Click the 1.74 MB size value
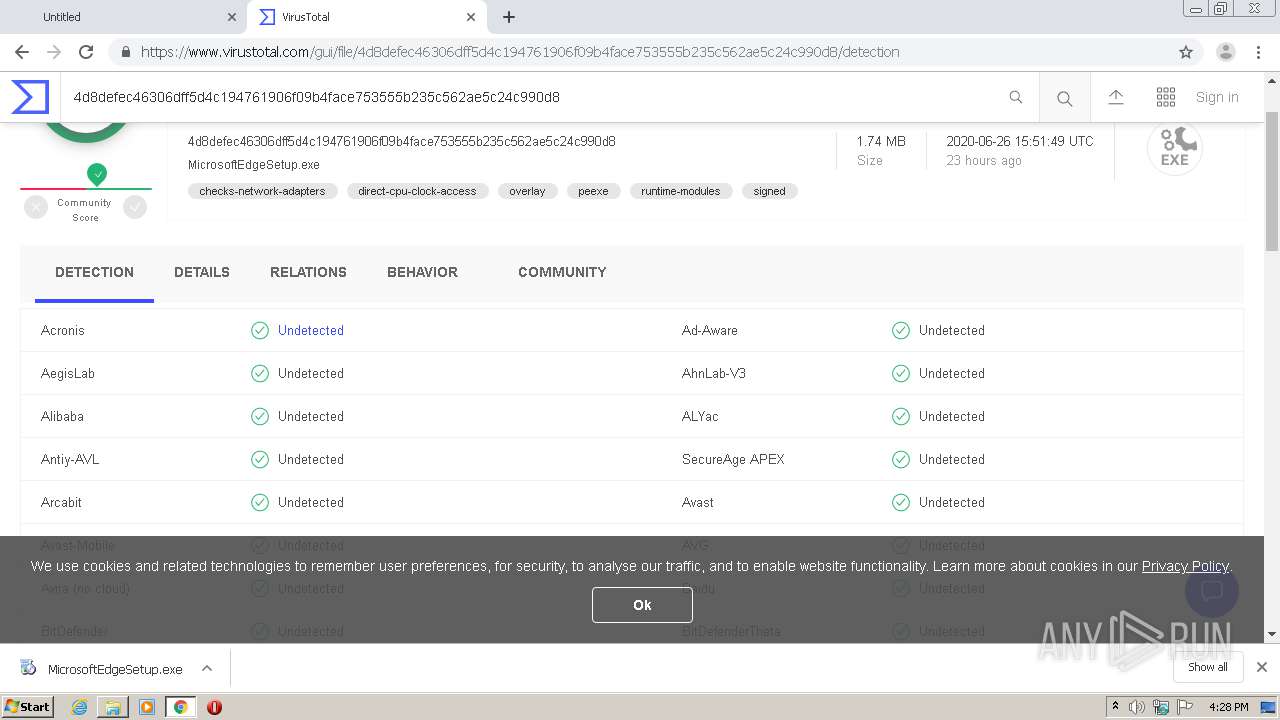This screenshot has height=720, width=1280. point(881,141)
